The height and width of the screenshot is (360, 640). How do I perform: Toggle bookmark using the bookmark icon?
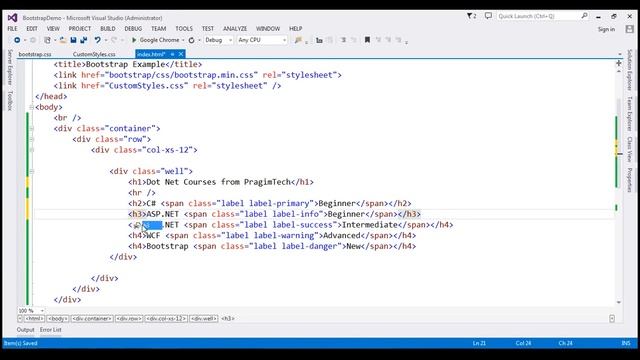click(367, 40)
